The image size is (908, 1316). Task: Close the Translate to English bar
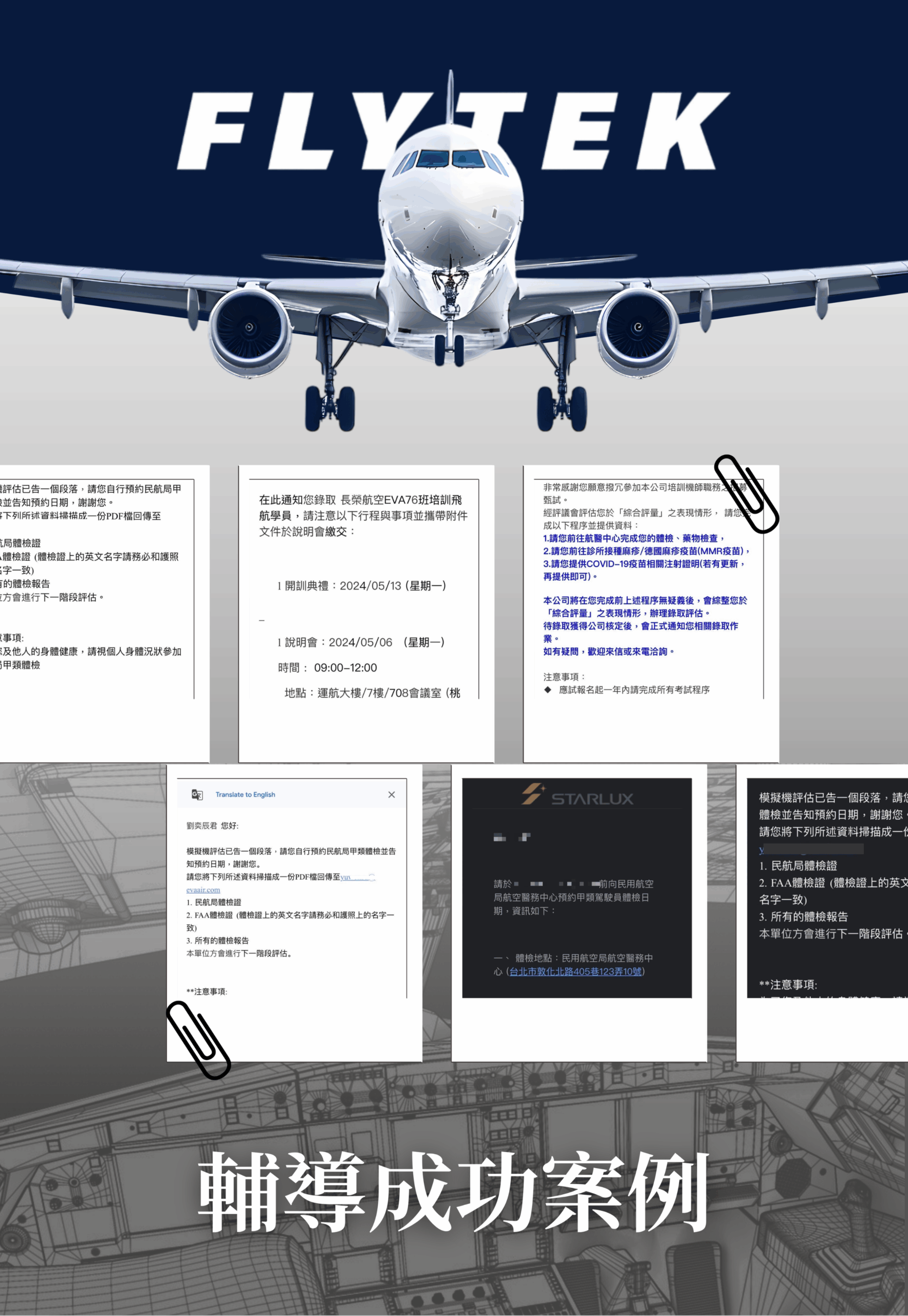click(x=392, y=795)
